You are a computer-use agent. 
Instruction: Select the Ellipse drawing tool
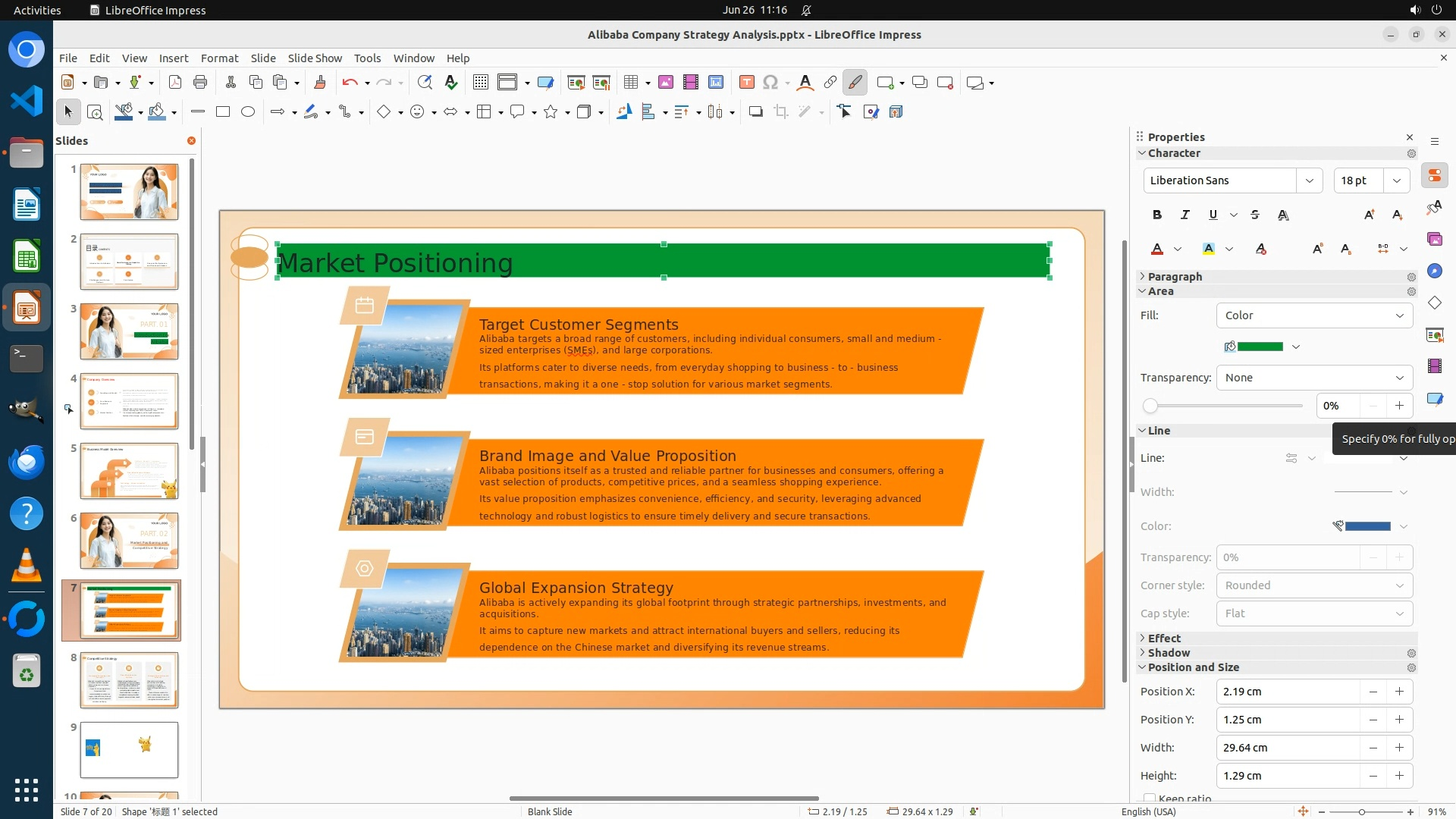(x=248, y=111)
